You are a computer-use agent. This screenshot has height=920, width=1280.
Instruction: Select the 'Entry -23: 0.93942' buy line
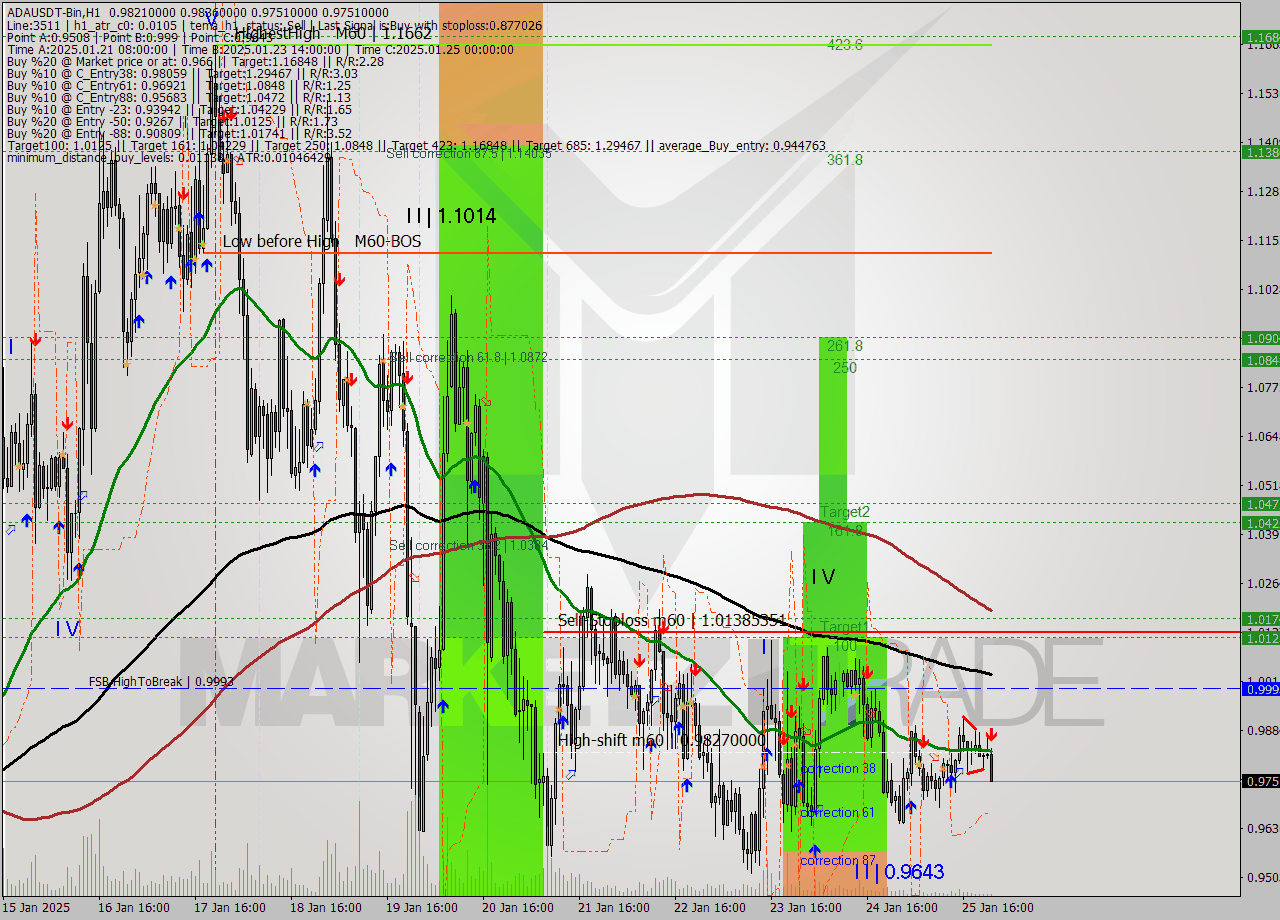pyautogui.click(x=179, y=109)
